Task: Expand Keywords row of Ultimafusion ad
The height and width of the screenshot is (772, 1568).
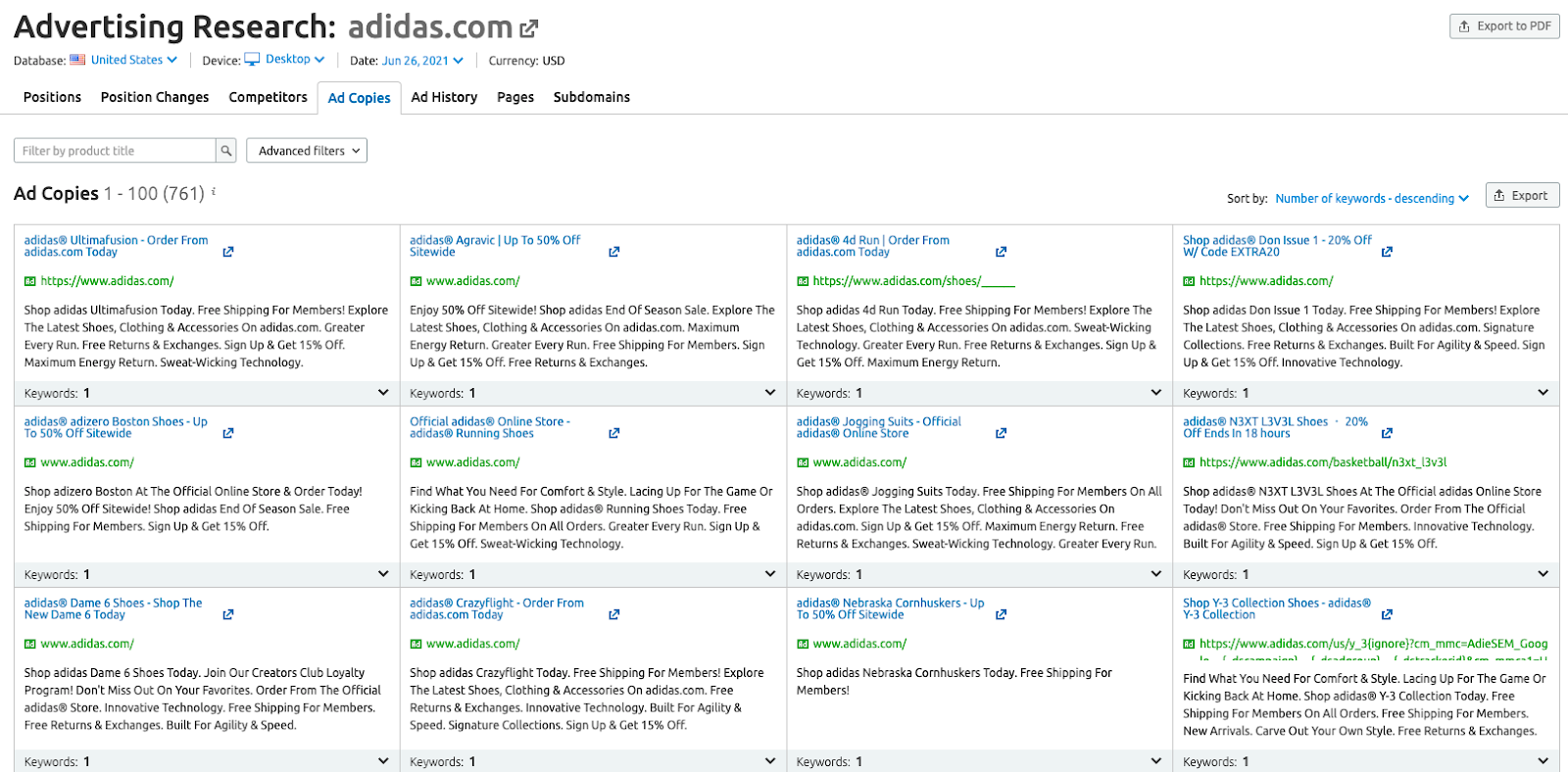Action: pyautogui.click(x=383, y=393)
